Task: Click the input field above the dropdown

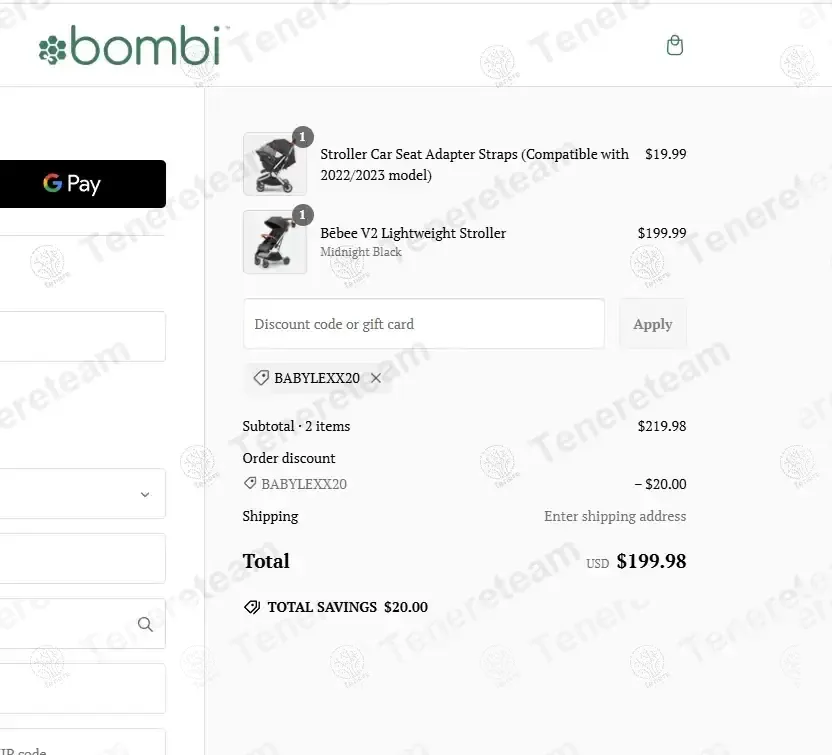Action: click(x=82, y=336)
